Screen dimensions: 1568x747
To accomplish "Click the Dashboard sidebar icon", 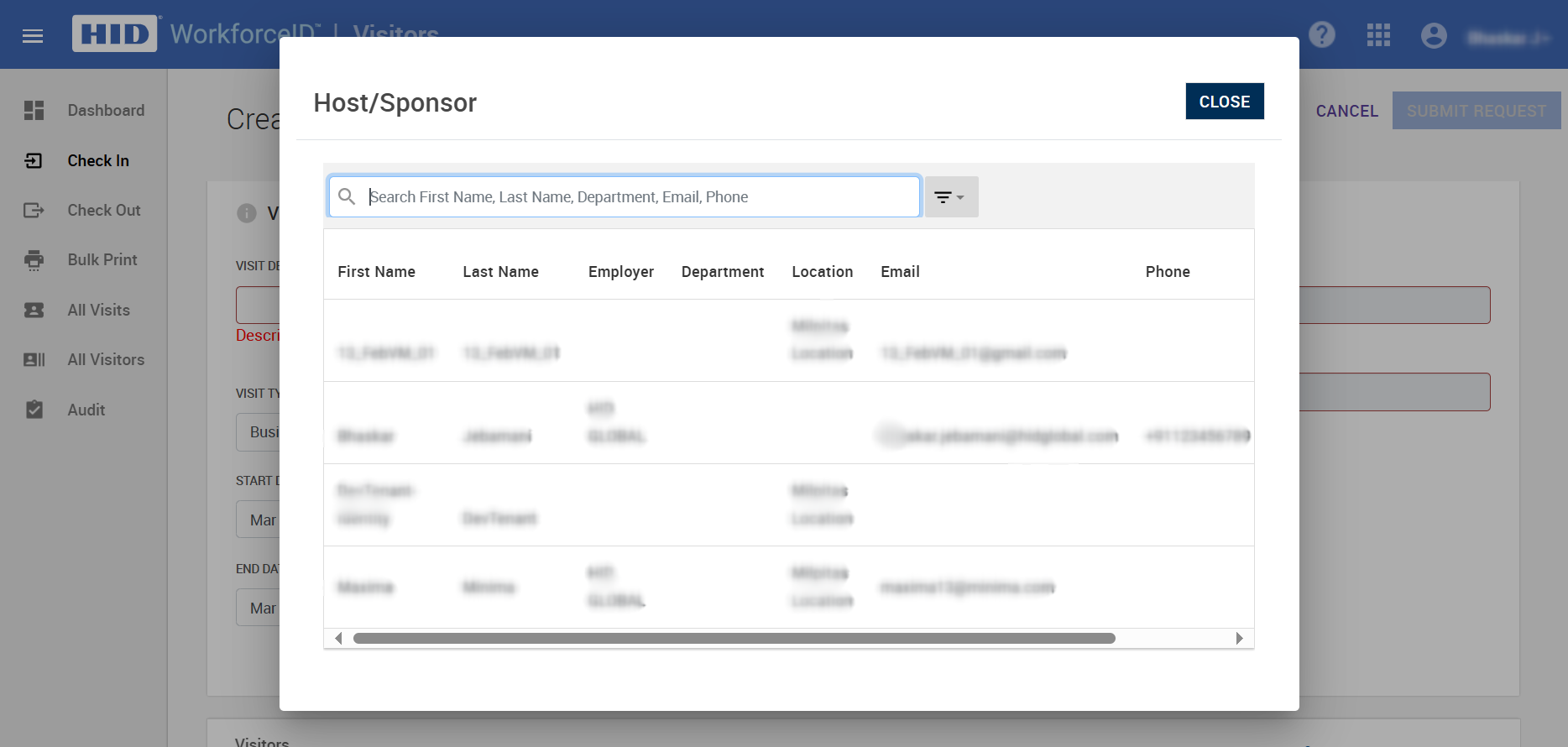I will (x=34, y=111).
